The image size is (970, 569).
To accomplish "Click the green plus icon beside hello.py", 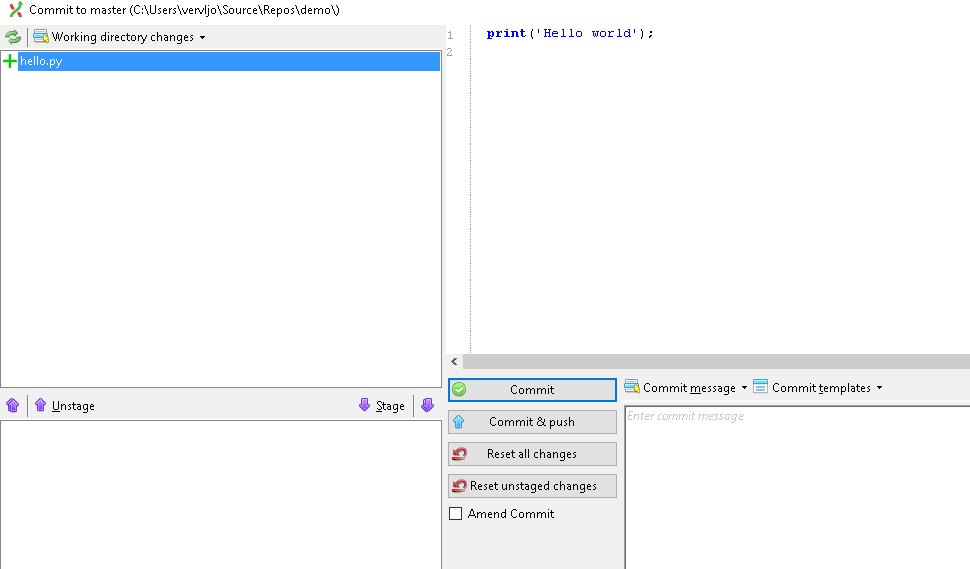I will point(9,61).
